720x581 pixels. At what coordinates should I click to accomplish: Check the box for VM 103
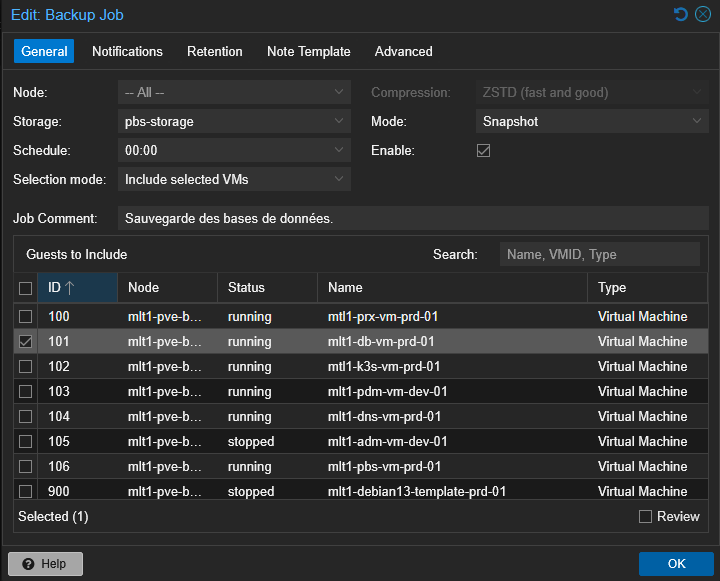tap(26, 391)
